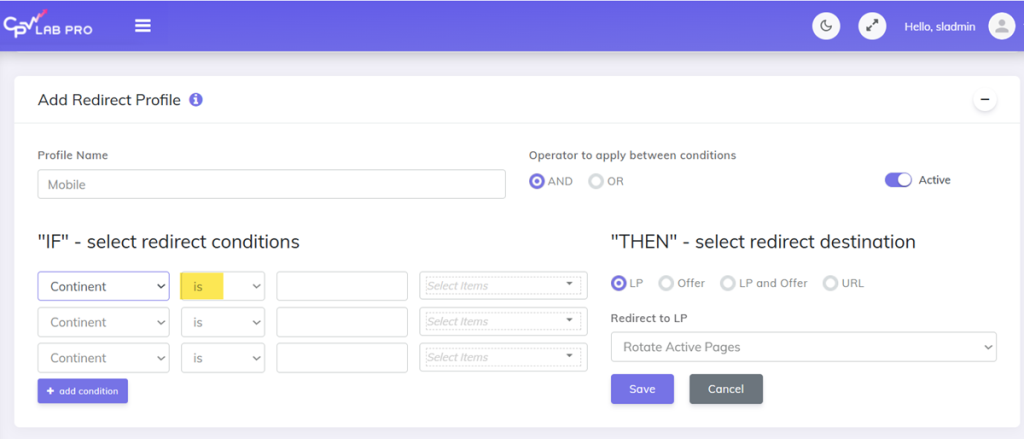Click the Save button
The height and width of the screenshot is (439, 1024).
click(x=642, y=389)
